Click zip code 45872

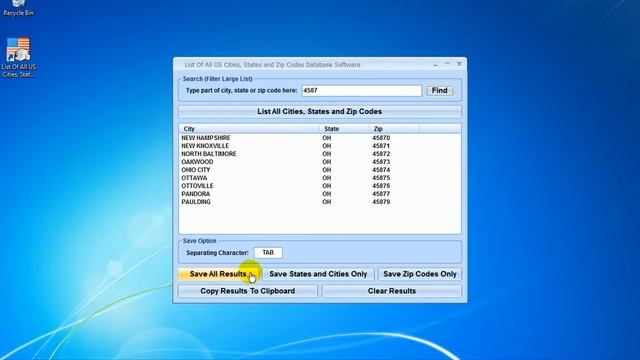pyautogui.click(x=381, y=154)
